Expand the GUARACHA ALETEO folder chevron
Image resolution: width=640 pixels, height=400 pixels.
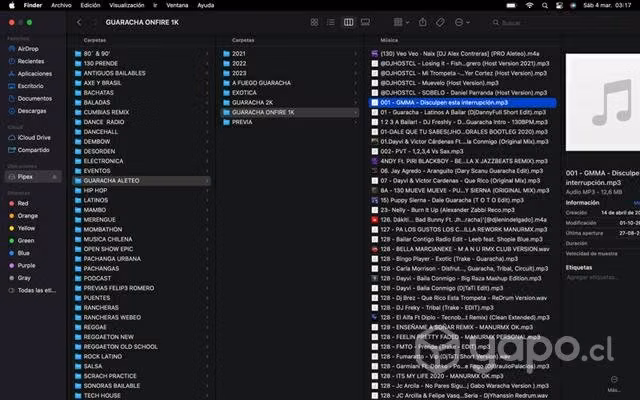(207, 181)
